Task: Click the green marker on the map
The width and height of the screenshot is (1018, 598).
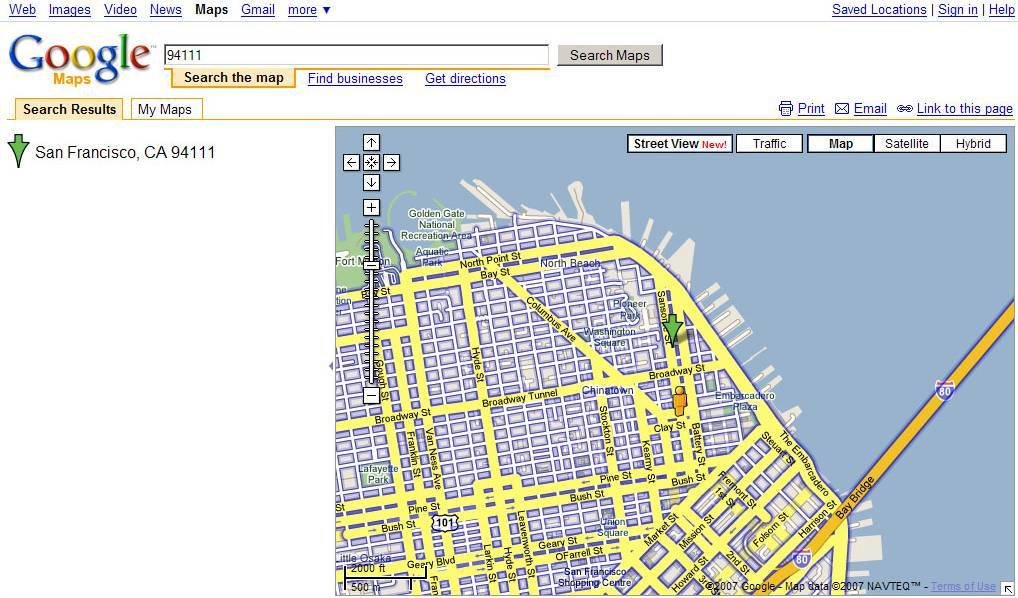Action: [x=673, y=330]
